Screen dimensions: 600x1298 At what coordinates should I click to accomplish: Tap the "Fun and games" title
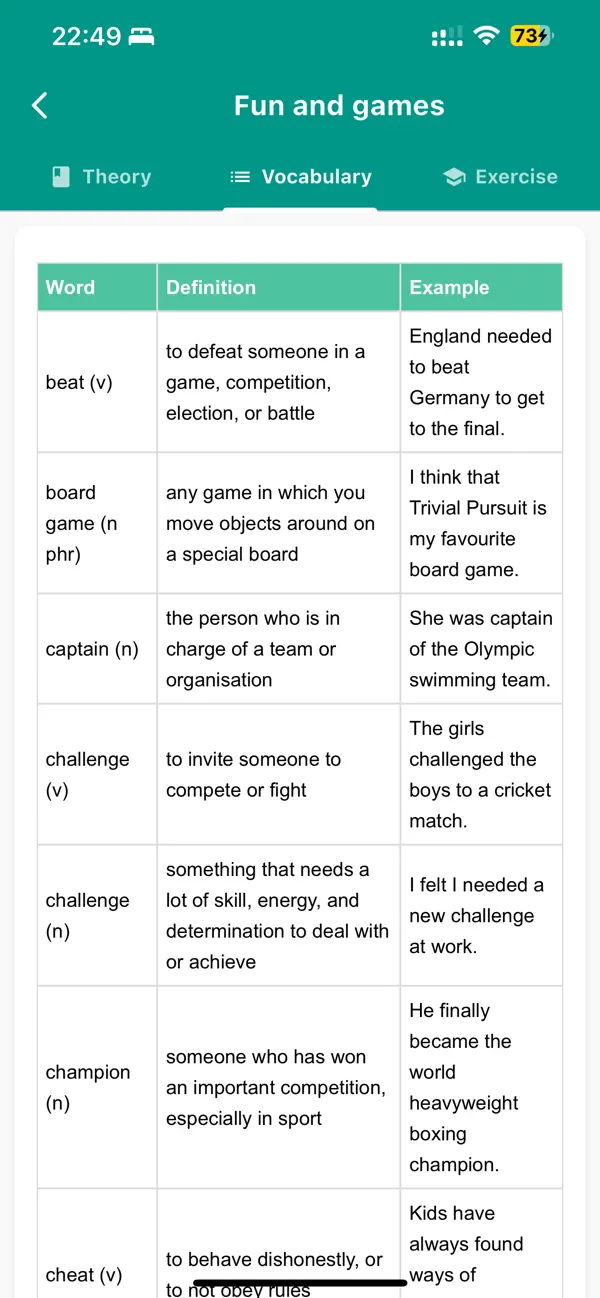[x=339, y=105]
